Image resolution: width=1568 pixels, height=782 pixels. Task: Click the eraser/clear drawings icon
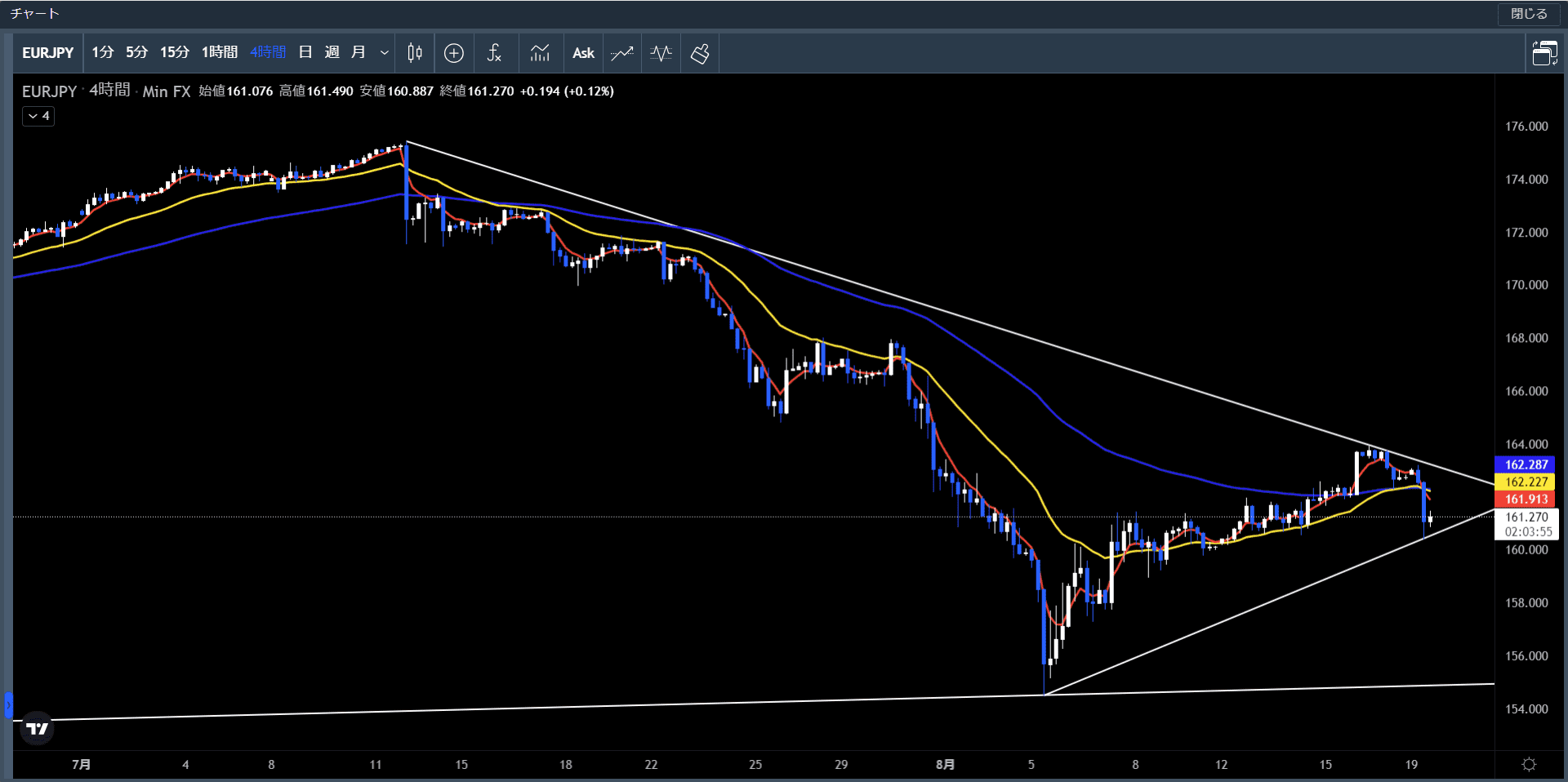700,53
